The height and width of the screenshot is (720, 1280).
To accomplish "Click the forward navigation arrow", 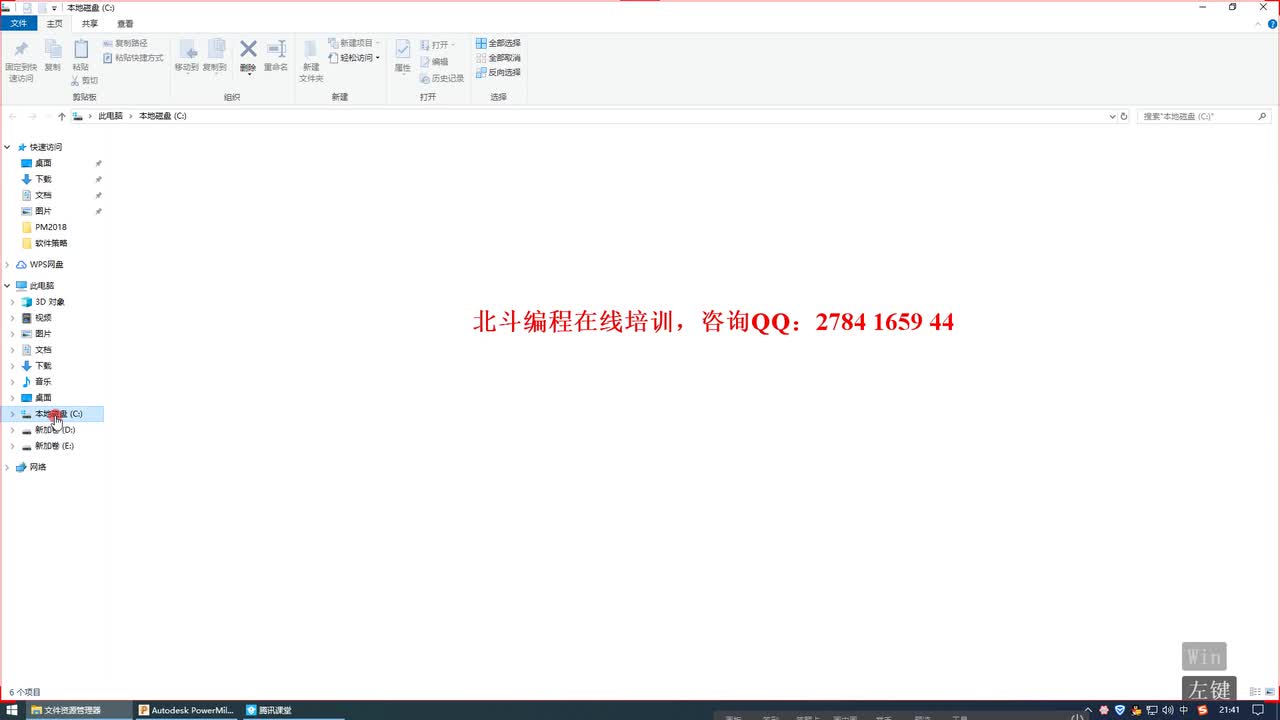I will tap(32, 116).
